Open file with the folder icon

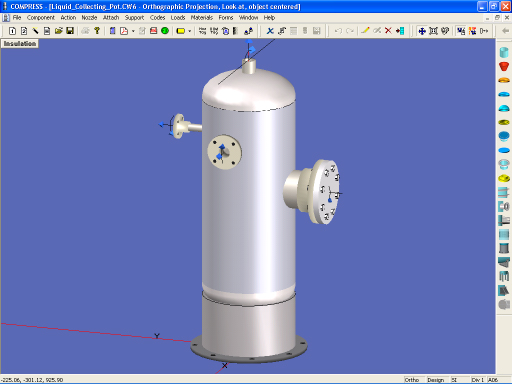pos(59,31)
